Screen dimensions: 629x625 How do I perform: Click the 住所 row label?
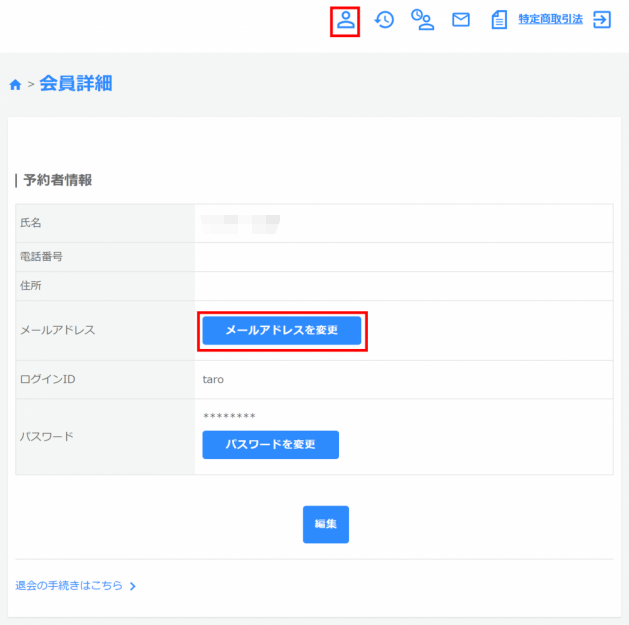point(31,286)
